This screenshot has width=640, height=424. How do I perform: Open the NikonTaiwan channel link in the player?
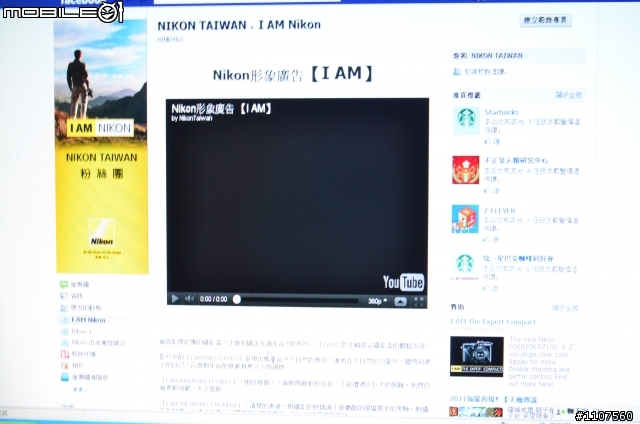click(x=191, y=118)
